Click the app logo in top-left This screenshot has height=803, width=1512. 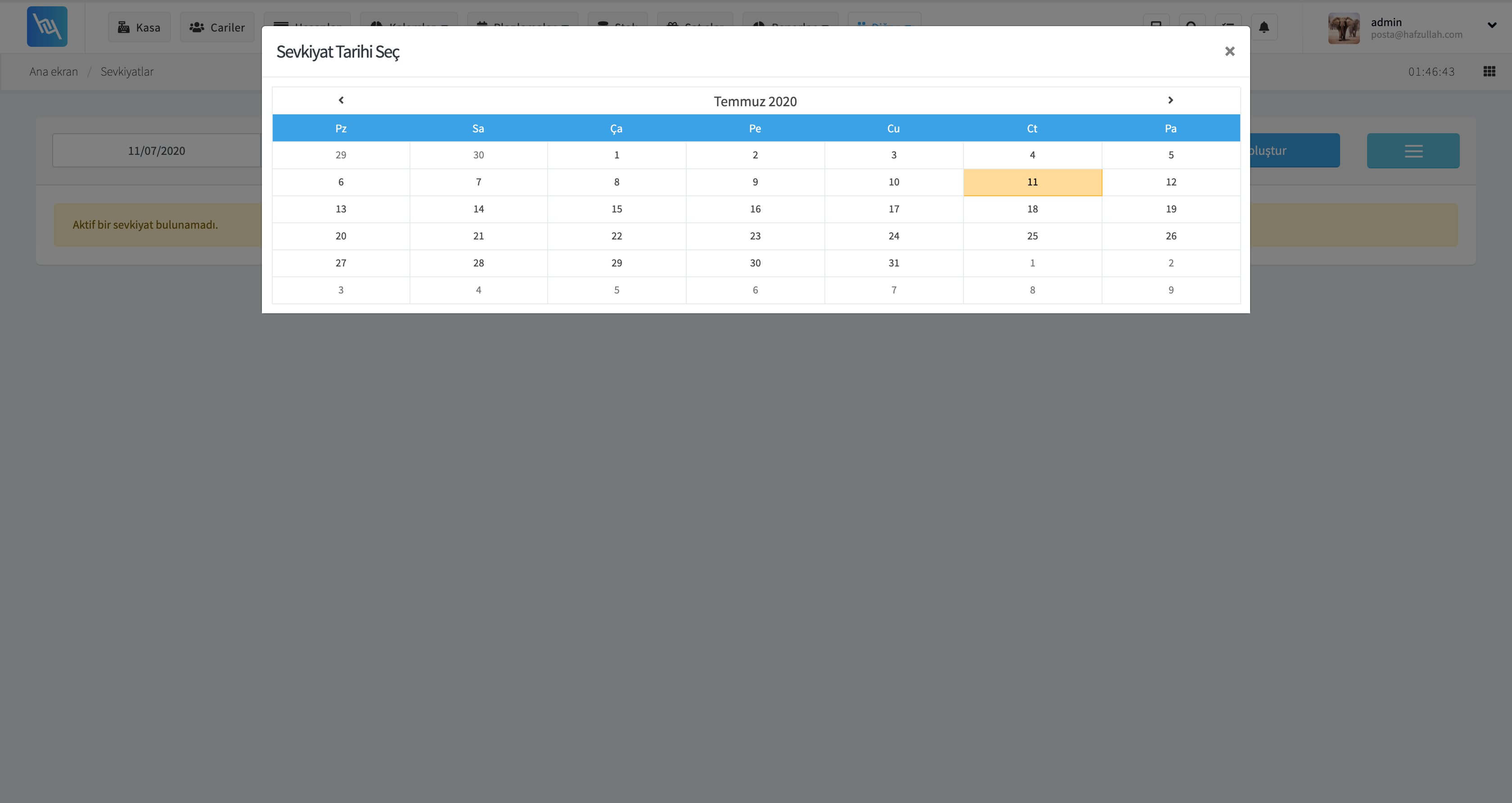(x=47, y=27)
